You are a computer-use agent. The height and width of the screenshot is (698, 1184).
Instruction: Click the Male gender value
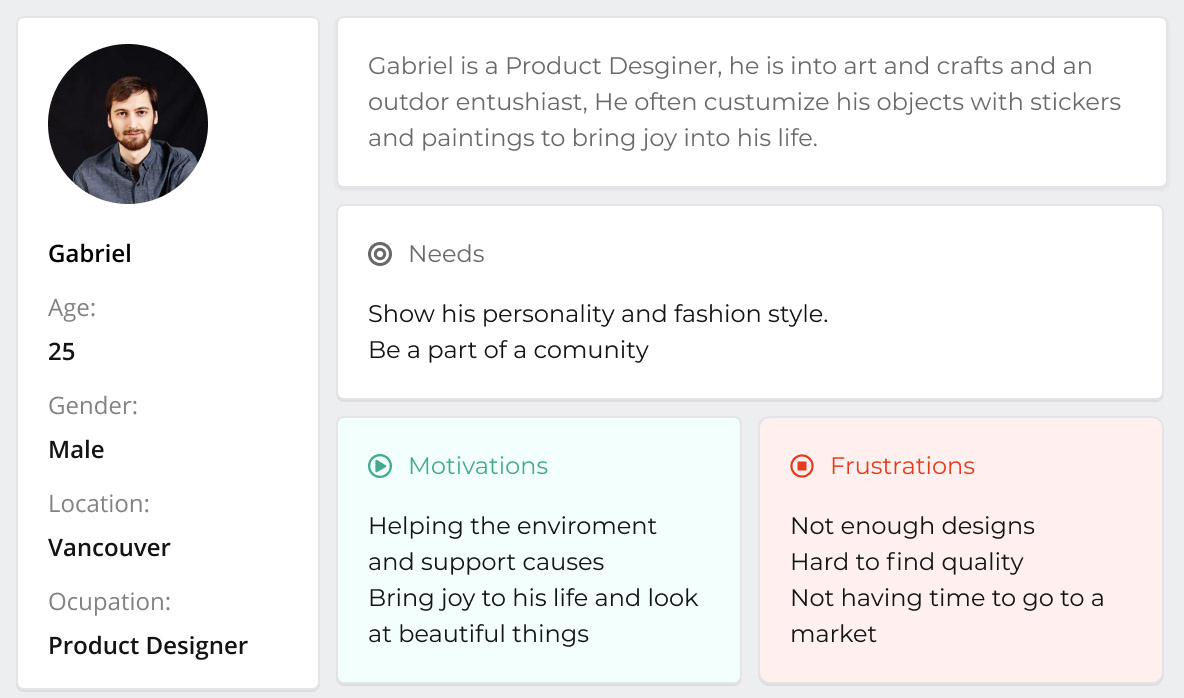click(x=76, y=450)
